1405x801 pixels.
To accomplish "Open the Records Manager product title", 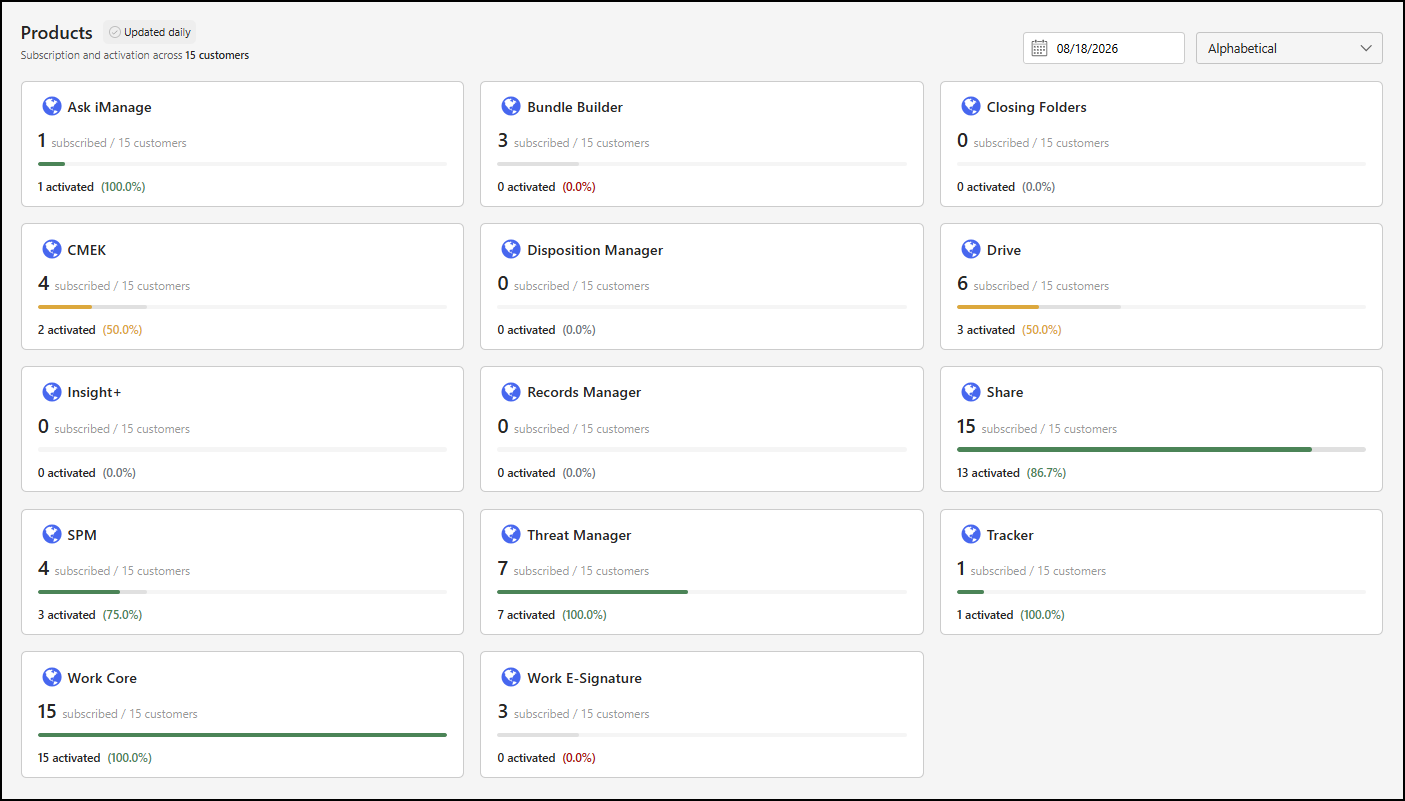I will pyautogui.click(x=584, y=392).
